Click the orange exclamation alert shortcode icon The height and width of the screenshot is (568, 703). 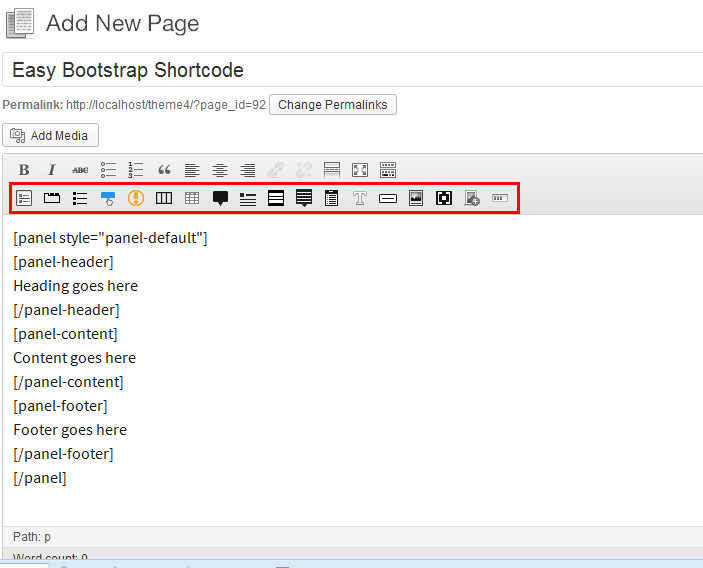136,198
